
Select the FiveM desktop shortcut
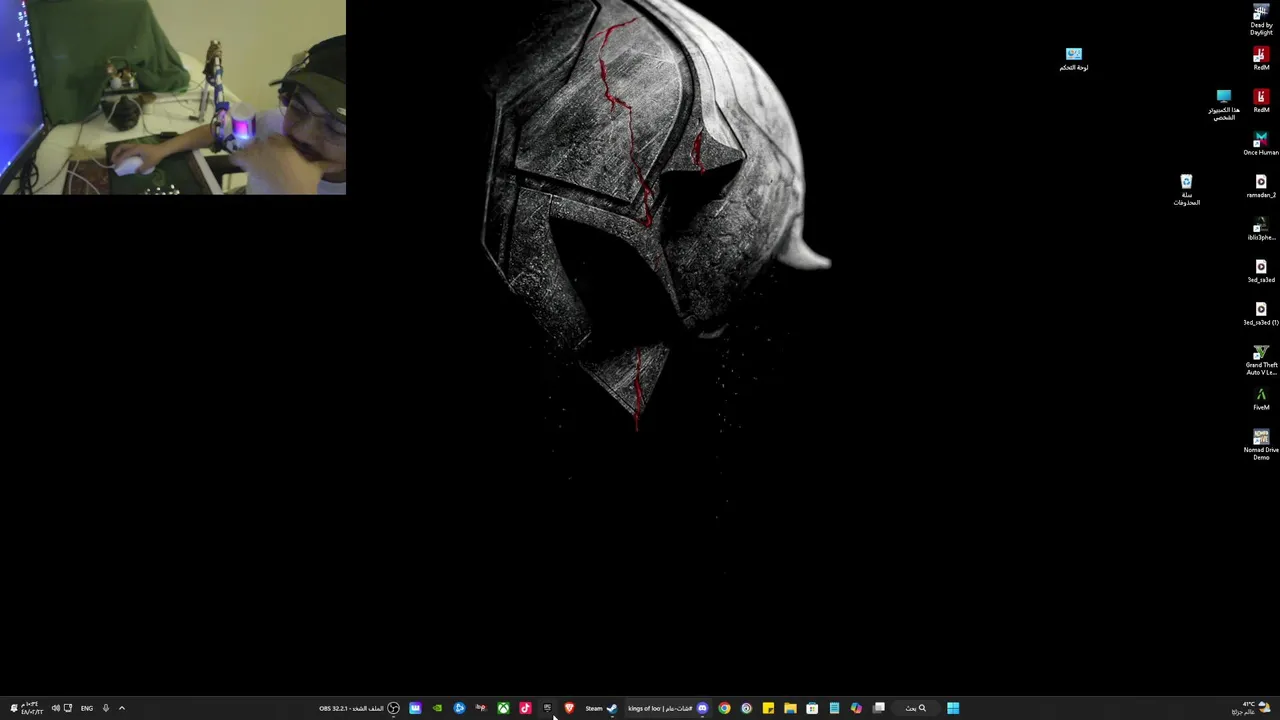1261,399
